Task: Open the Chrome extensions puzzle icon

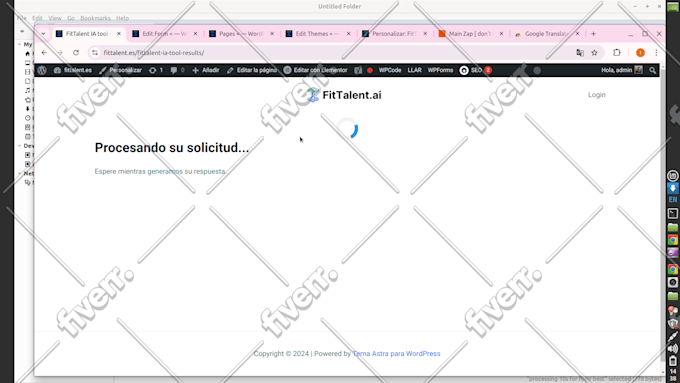Action: [x=617, y=52]
